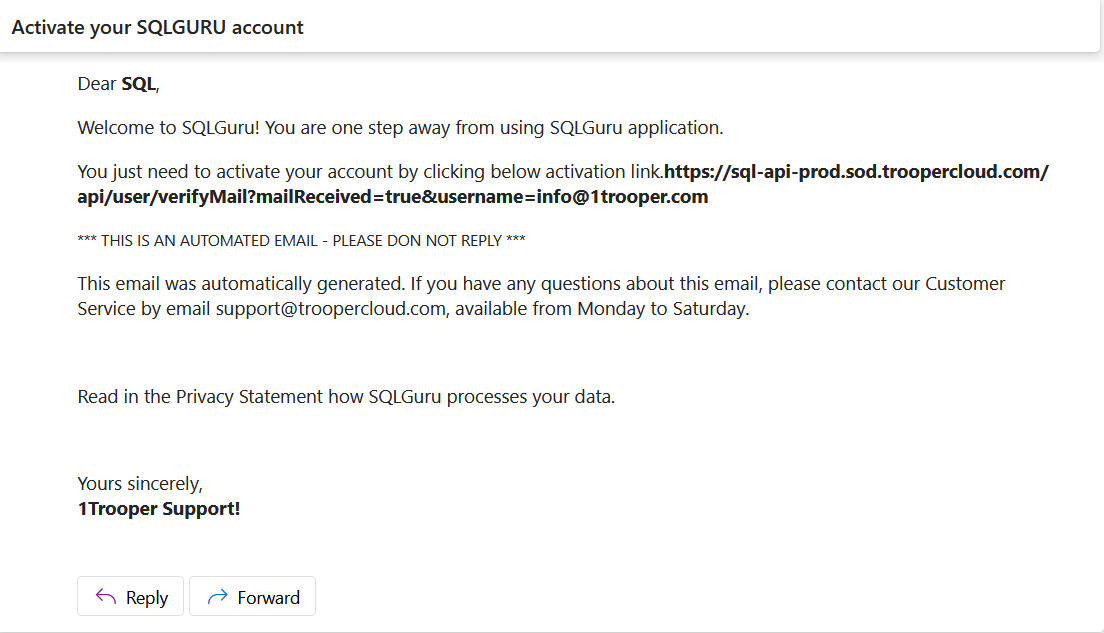Click the support@troopercloud.com email address
The width and height of the screenshot is (1104, 633).
click(x=330, y=309)
